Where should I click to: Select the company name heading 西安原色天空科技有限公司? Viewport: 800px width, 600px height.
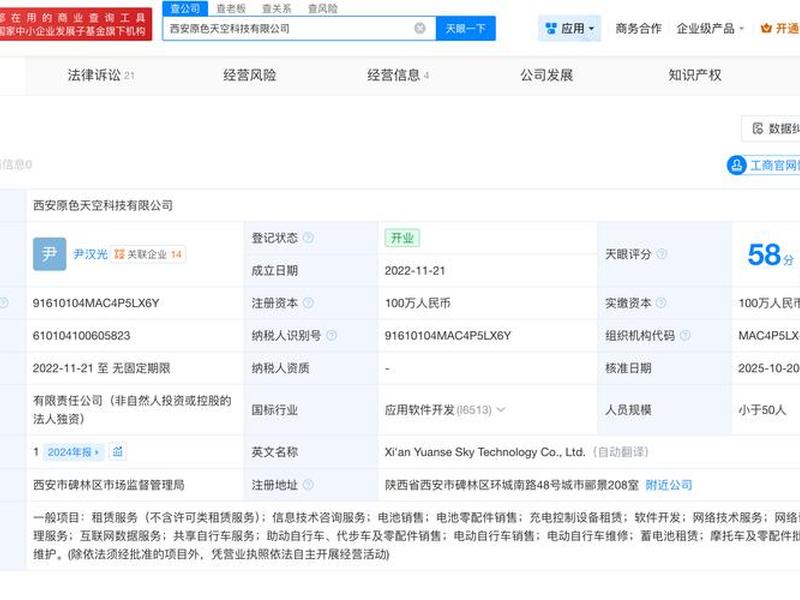coord(103,205)
